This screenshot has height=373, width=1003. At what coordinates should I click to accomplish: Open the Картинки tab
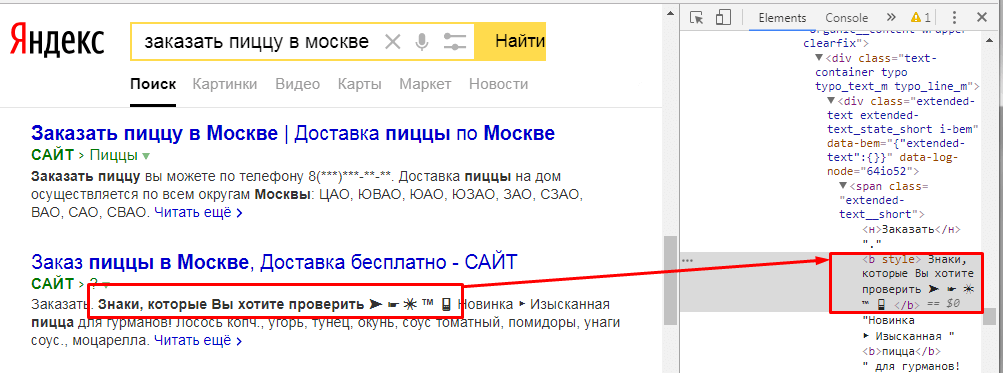[225, 84]
